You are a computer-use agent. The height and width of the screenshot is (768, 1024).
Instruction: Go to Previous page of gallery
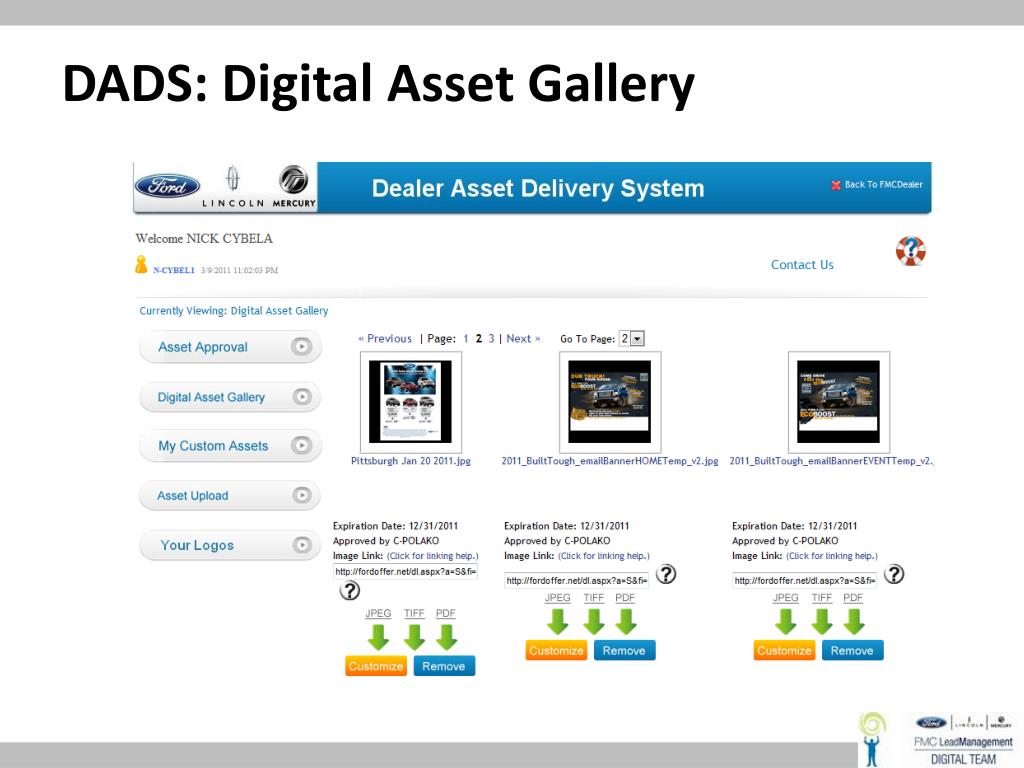(x=385, y=338)
